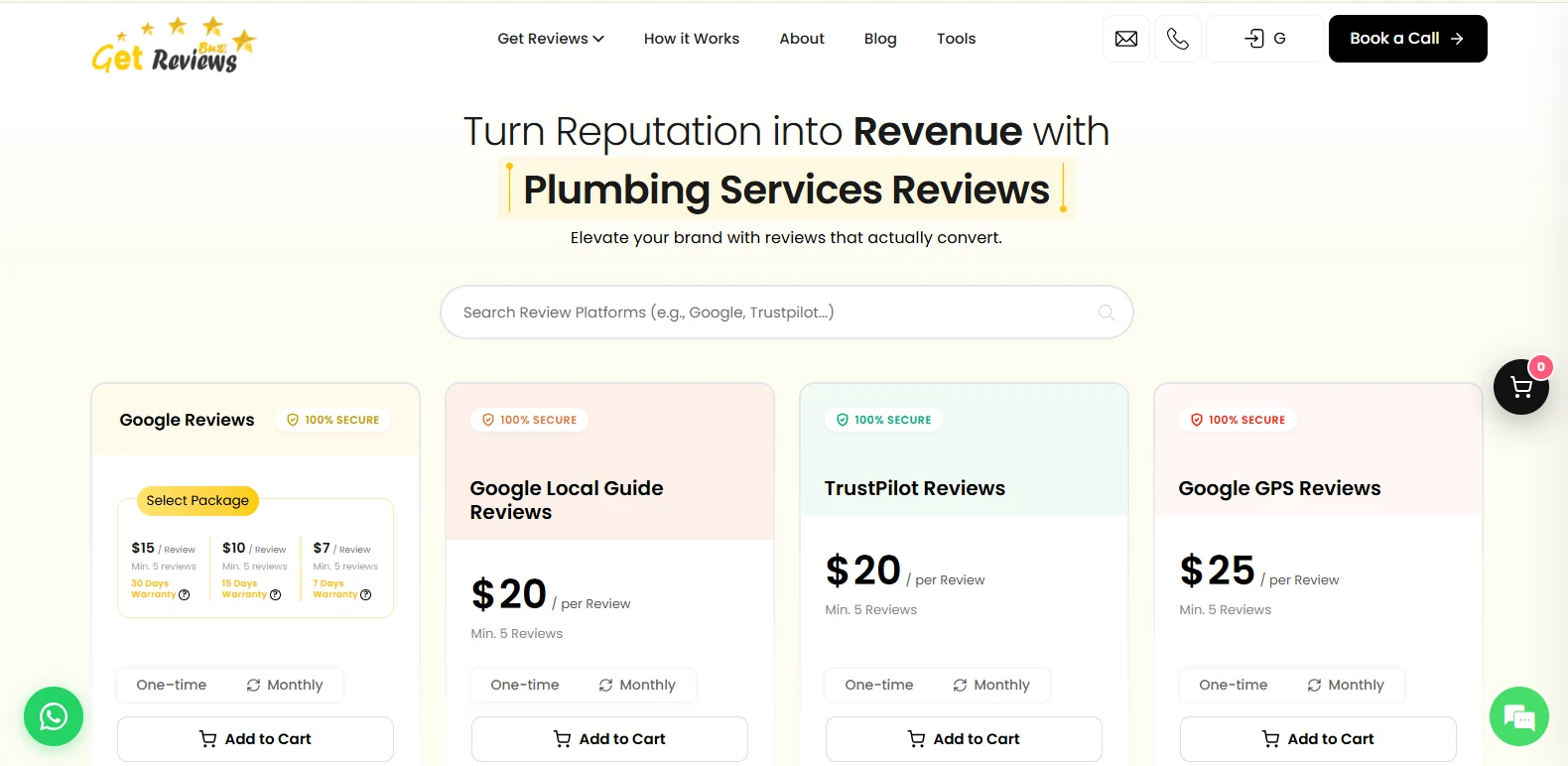Choose the $10 per review package
Viewport: 1568px width, 766px height.
254,571
